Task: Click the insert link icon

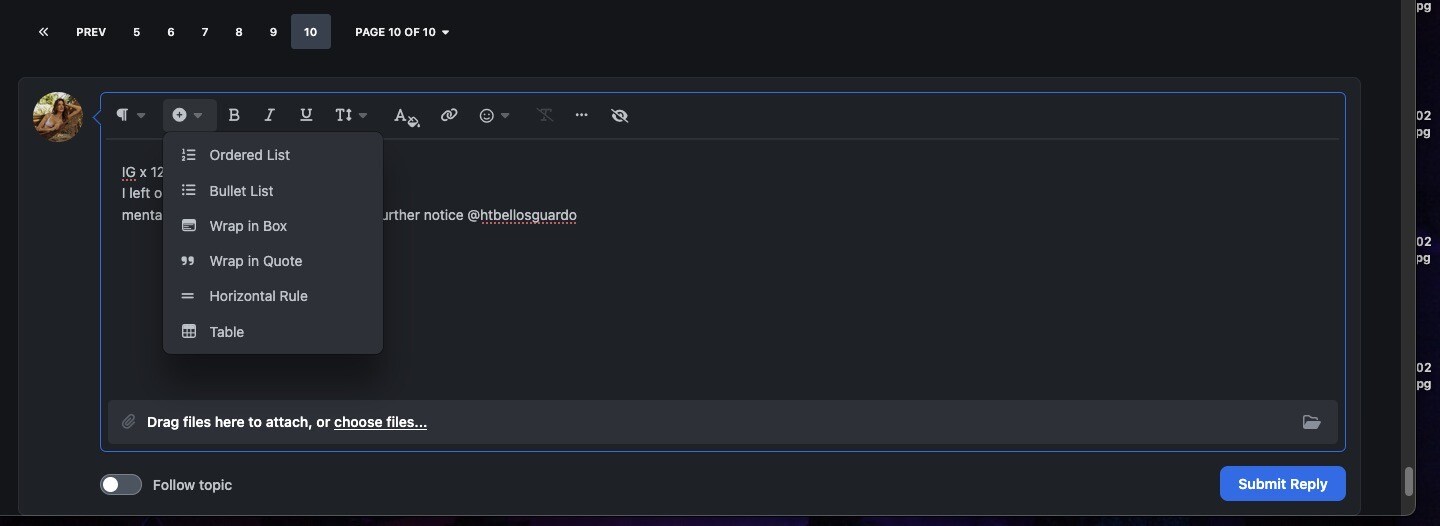Action: coord(449,115)
